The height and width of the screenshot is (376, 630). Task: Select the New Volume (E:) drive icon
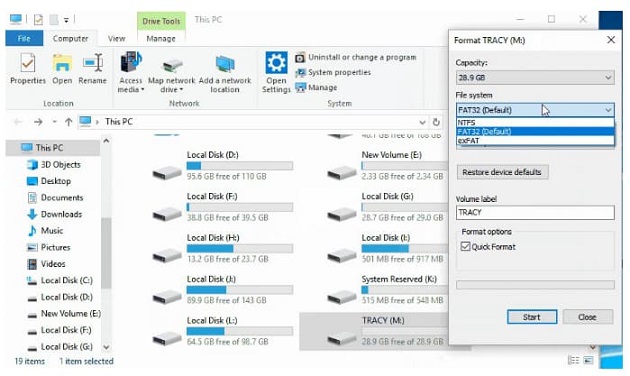(x=342, y=173)
